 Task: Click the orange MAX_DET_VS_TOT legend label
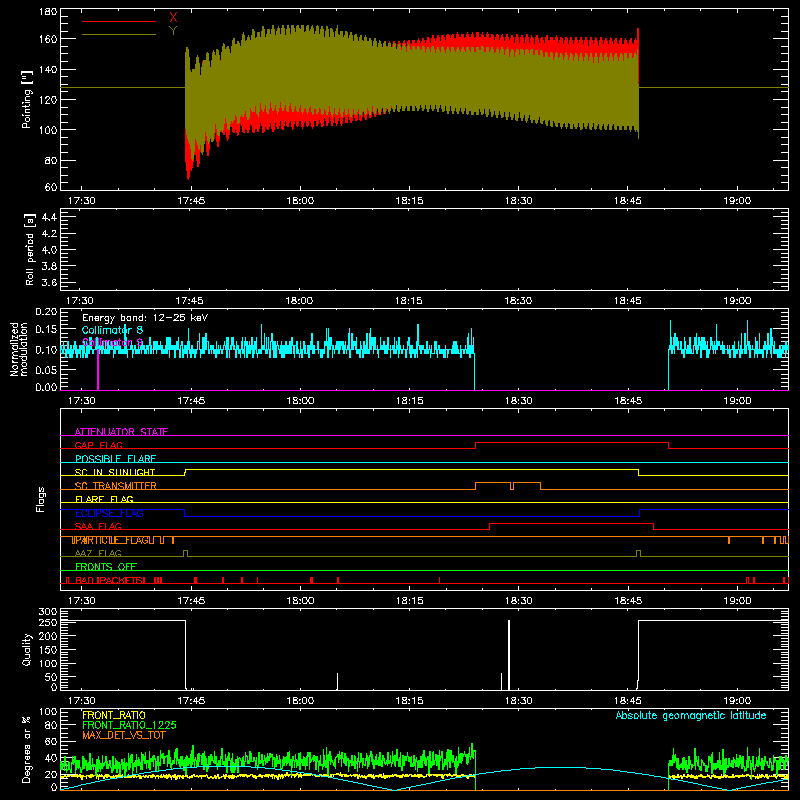[124, 735]
